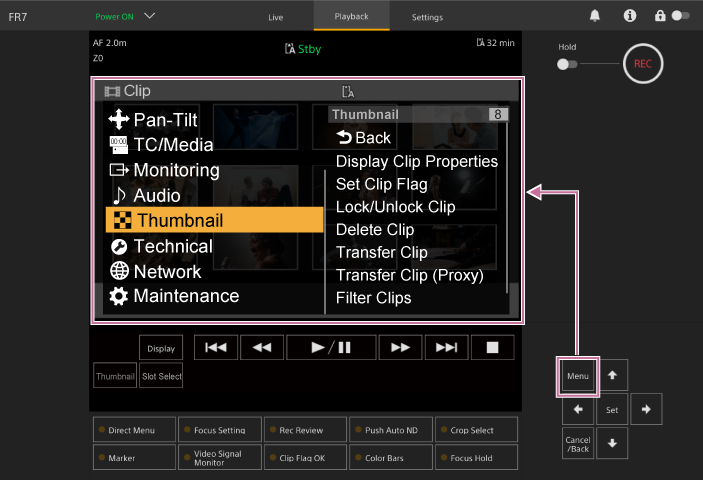Toggle the Hold switch

pyautogui.click(x=568, y=64)
